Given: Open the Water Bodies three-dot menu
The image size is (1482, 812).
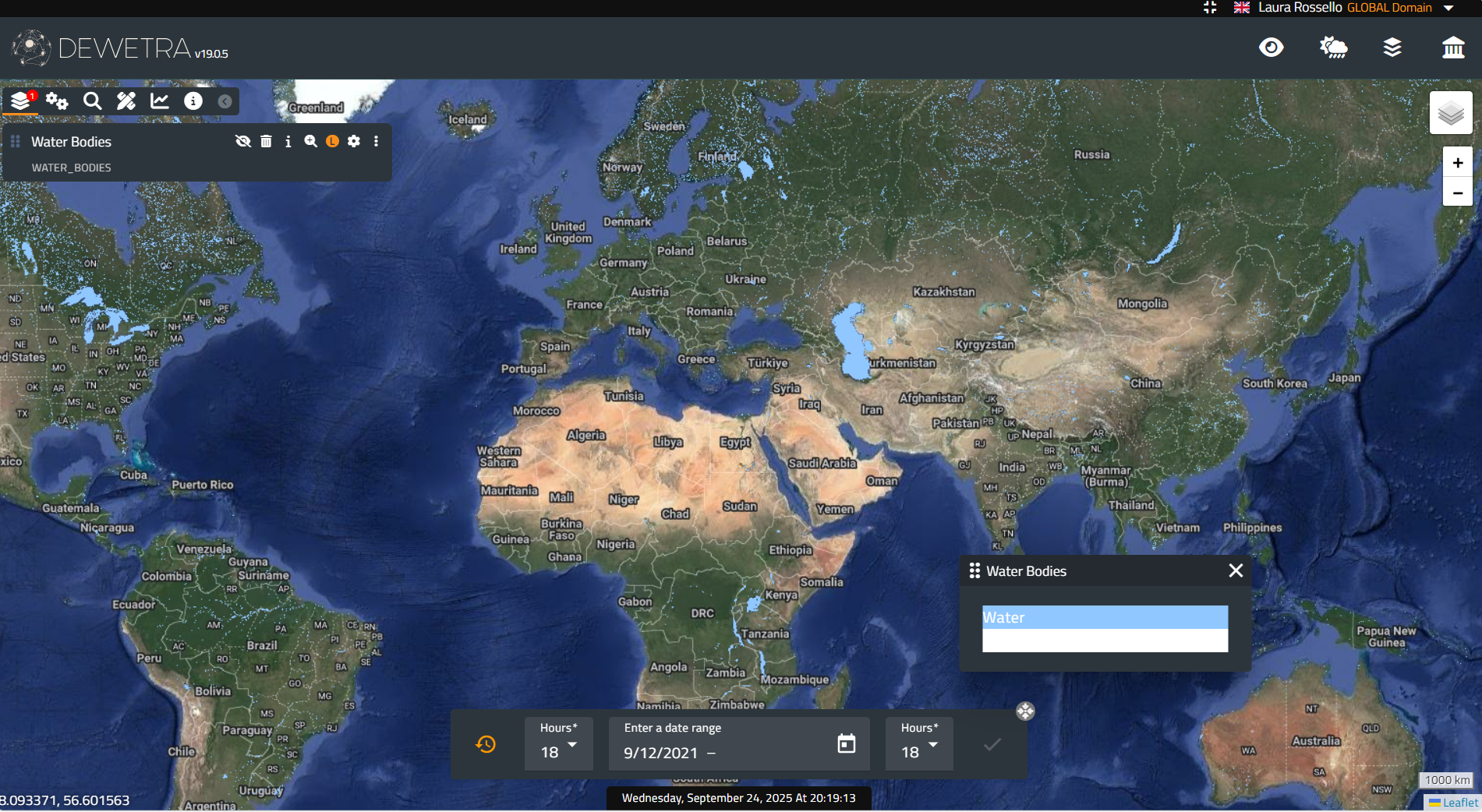Looking at the screenshot, I should click(376, 141).
